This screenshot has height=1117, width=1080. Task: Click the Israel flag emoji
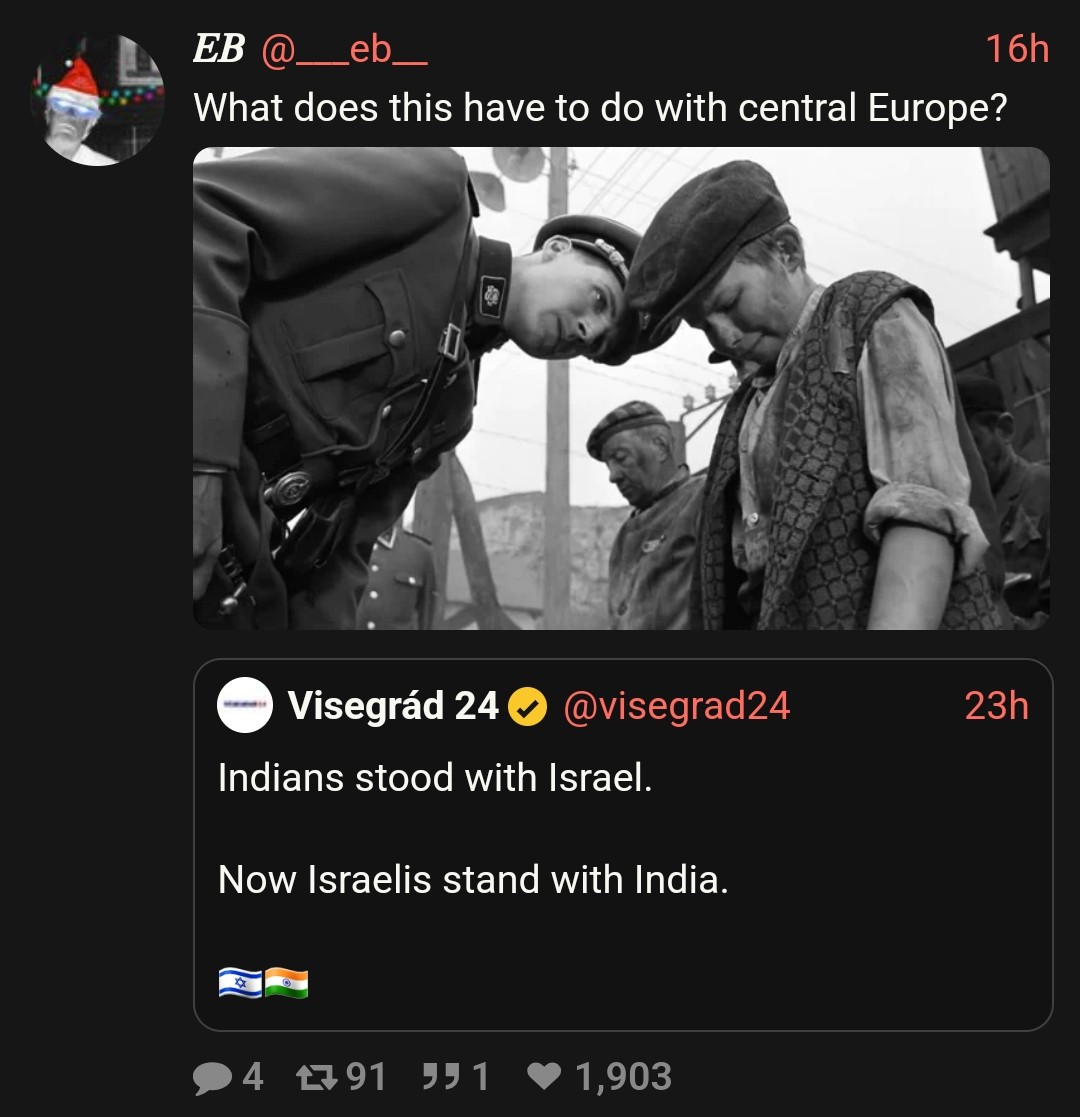pos(239,983)
